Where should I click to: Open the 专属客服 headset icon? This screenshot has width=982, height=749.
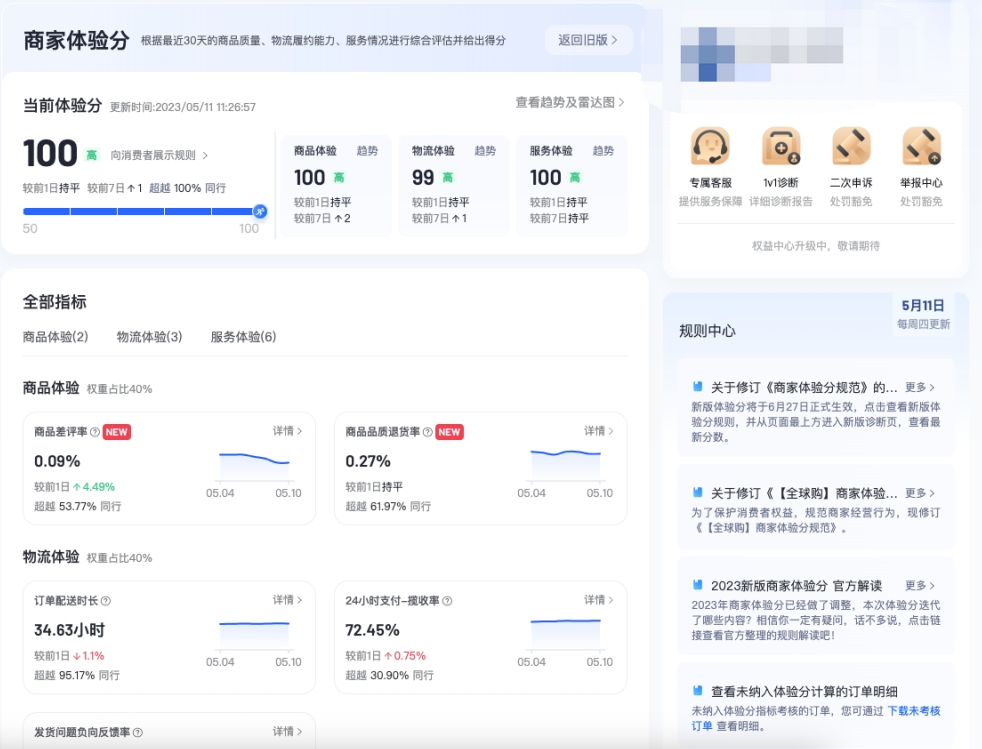point(710,146)
